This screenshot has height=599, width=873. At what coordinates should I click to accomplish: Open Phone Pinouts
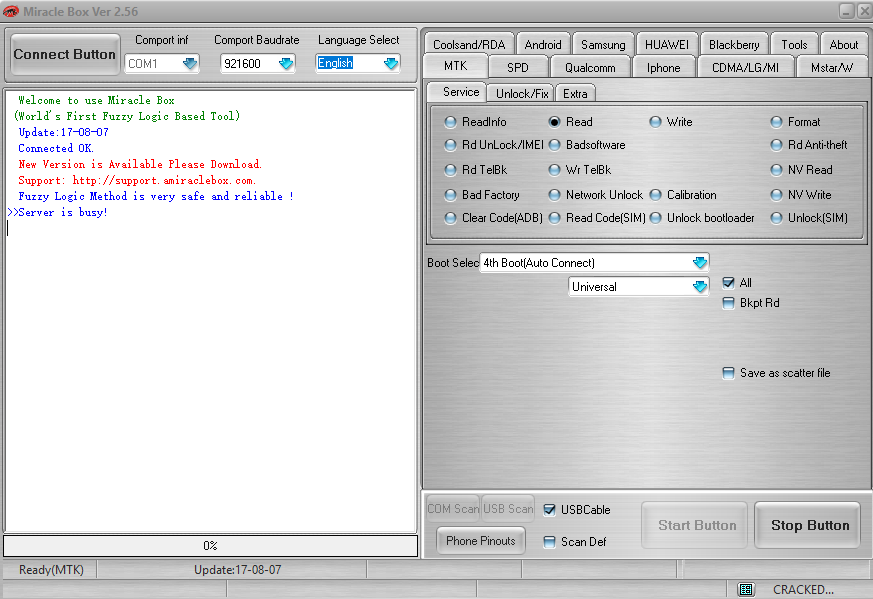tap(480, 541)
